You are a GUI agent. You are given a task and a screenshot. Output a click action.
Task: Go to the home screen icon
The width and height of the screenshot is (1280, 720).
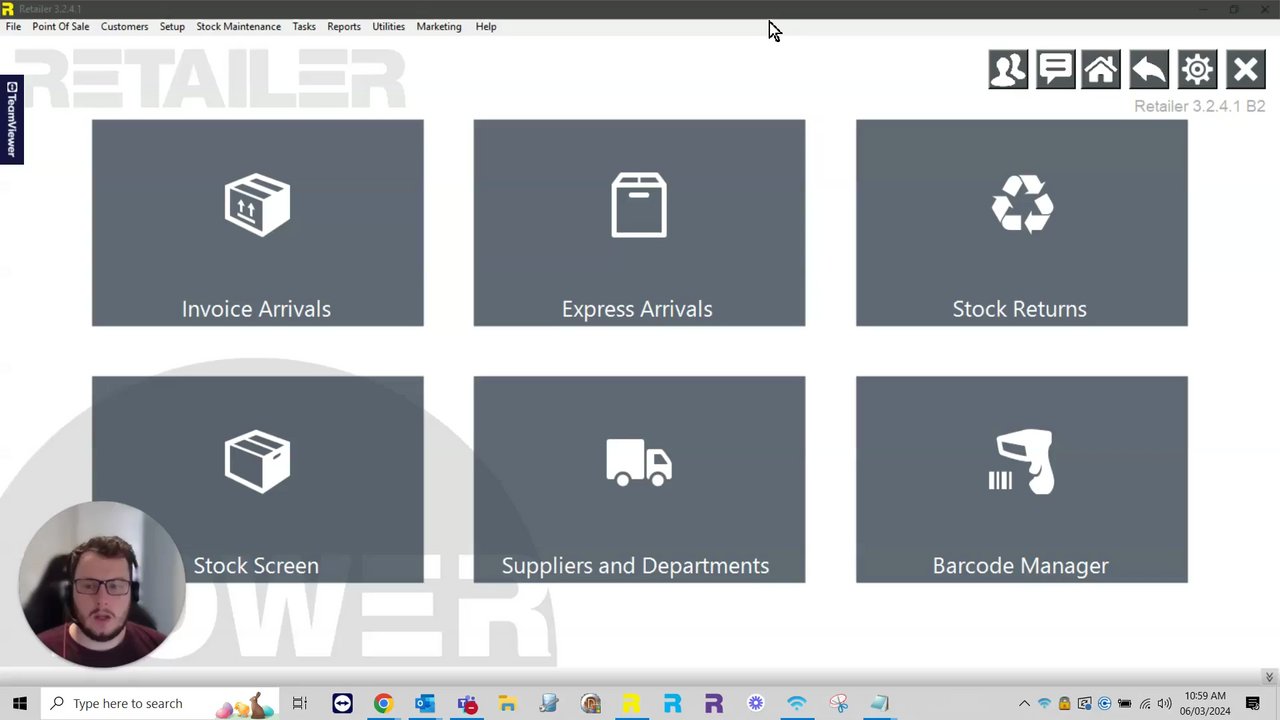(x=1101, y=70)
